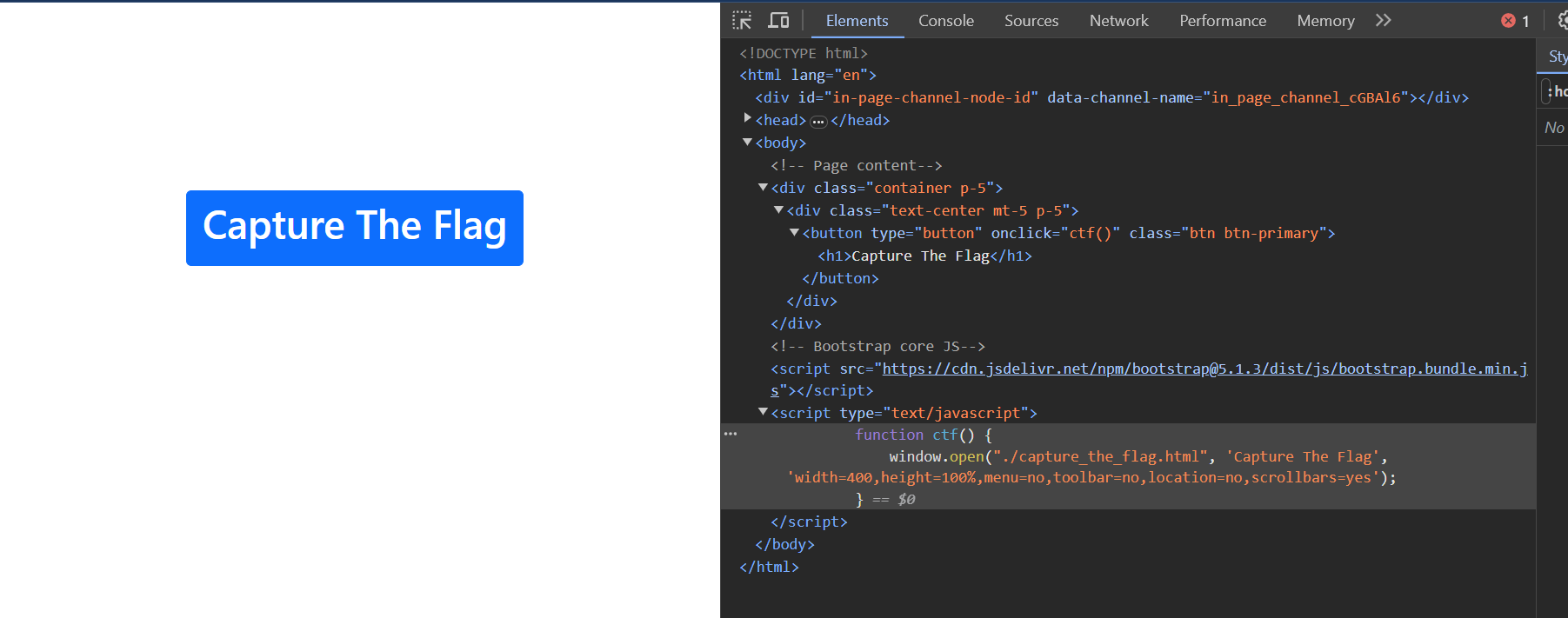This screenshot has height=618, width=1568.
Task: Toggle the device toolbar emulation icon
Action: coord(778,21)
